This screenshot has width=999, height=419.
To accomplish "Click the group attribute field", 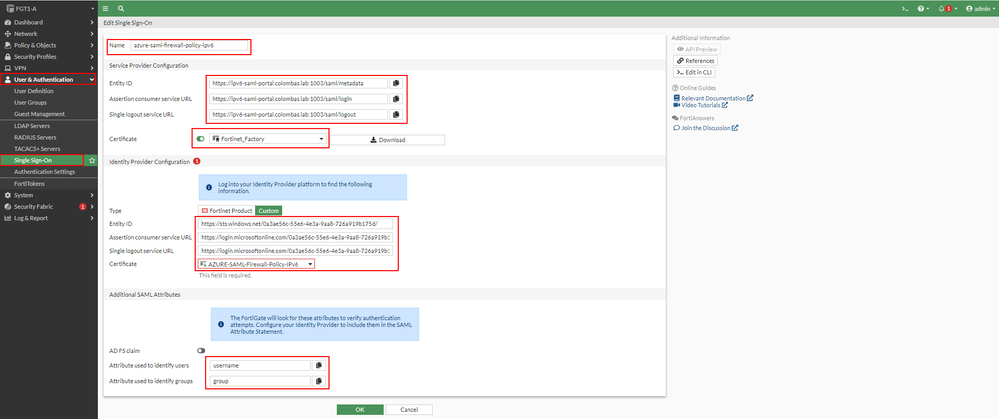I will [x=259, y=381].
